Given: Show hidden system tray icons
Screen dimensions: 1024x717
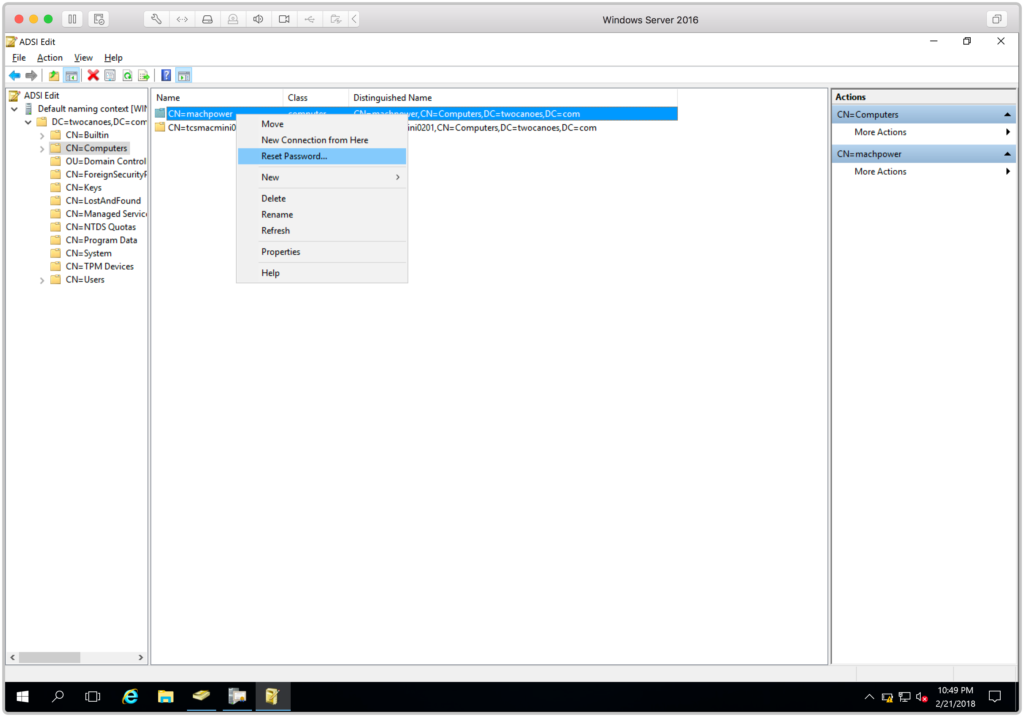Looking at the screenshot, I should click(x=869, y=697).
